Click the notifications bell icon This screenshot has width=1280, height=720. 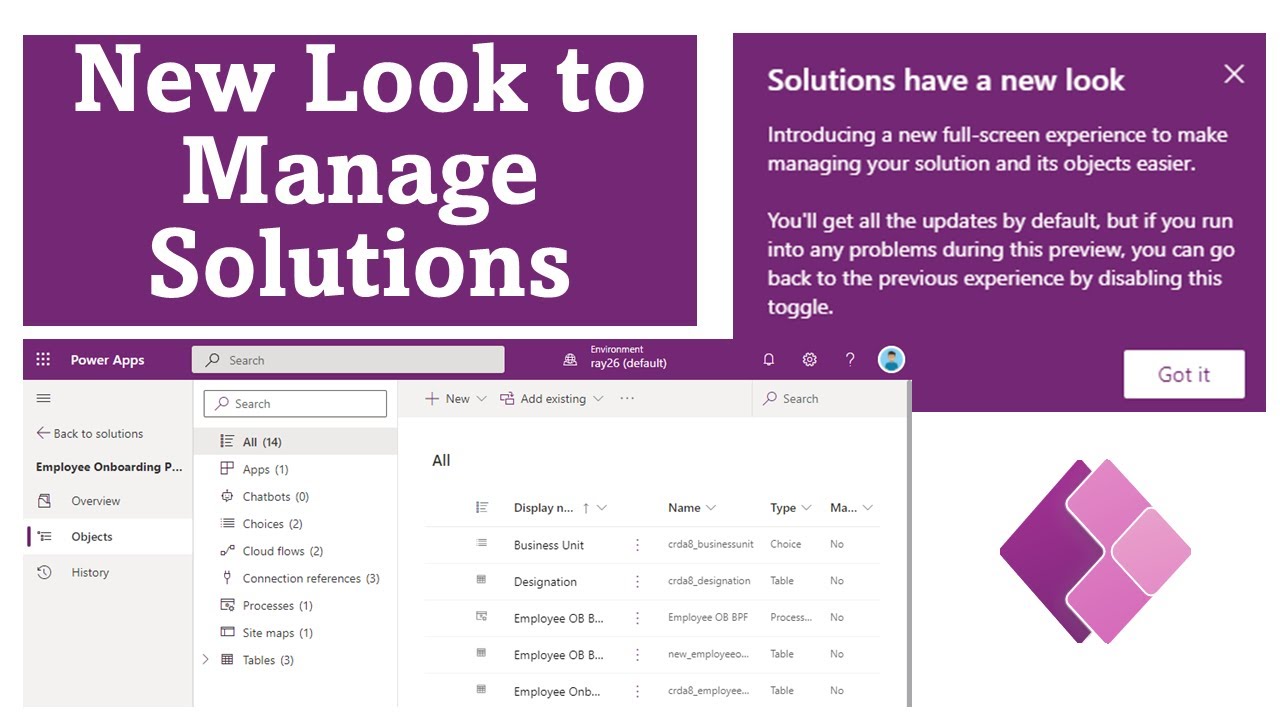[x=769, y=360]
